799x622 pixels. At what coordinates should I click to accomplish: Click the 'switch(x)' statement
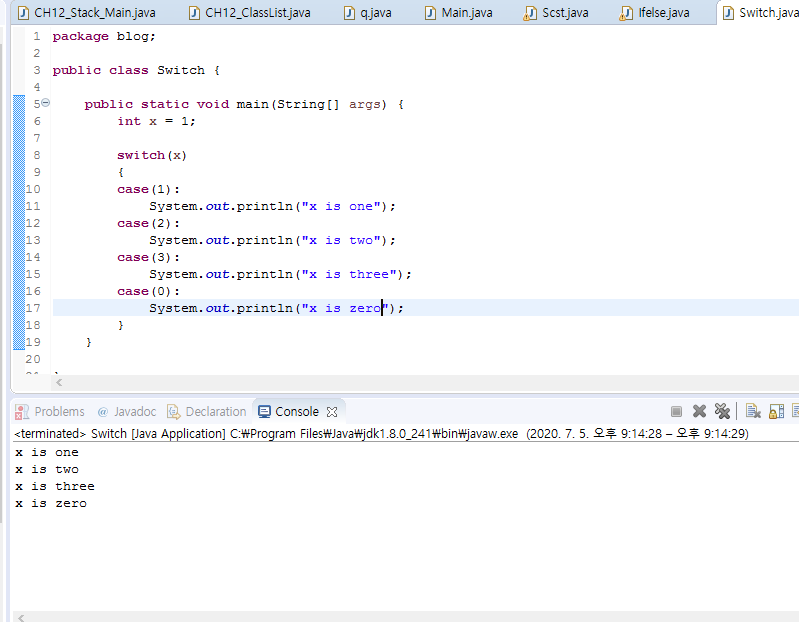[x=152, y=155]
